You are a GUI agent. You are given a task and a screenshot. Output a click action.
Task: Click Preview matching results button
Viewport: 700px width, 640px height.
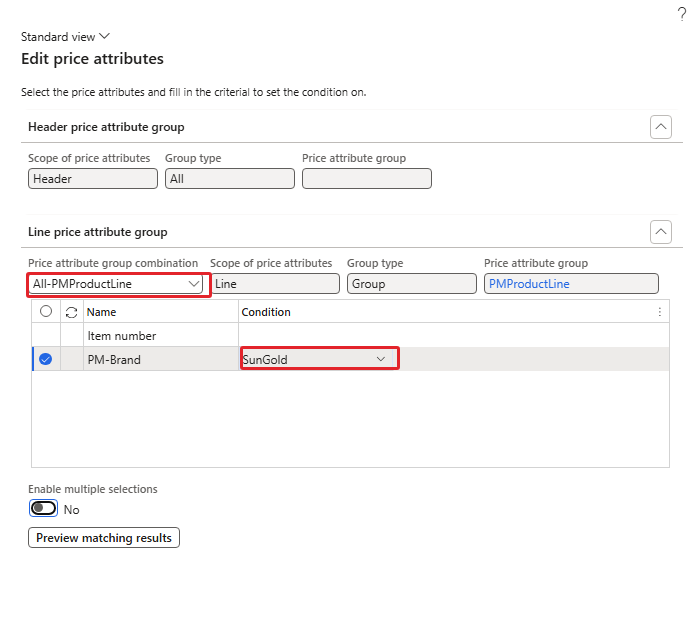(x=104, y=538)
